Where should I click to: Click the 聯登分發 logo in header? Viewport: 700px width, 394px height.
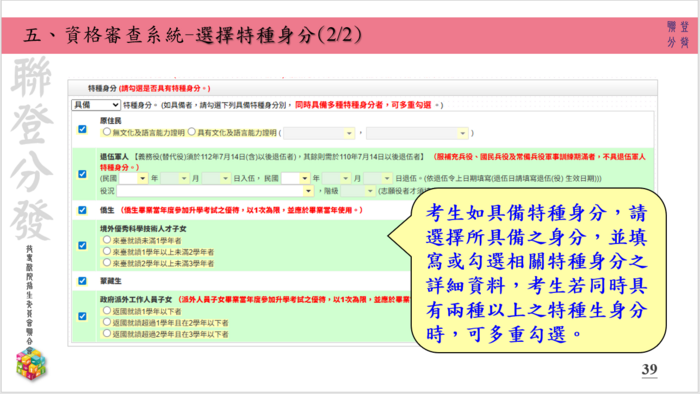pyautogui.click(x=678, y=34)
